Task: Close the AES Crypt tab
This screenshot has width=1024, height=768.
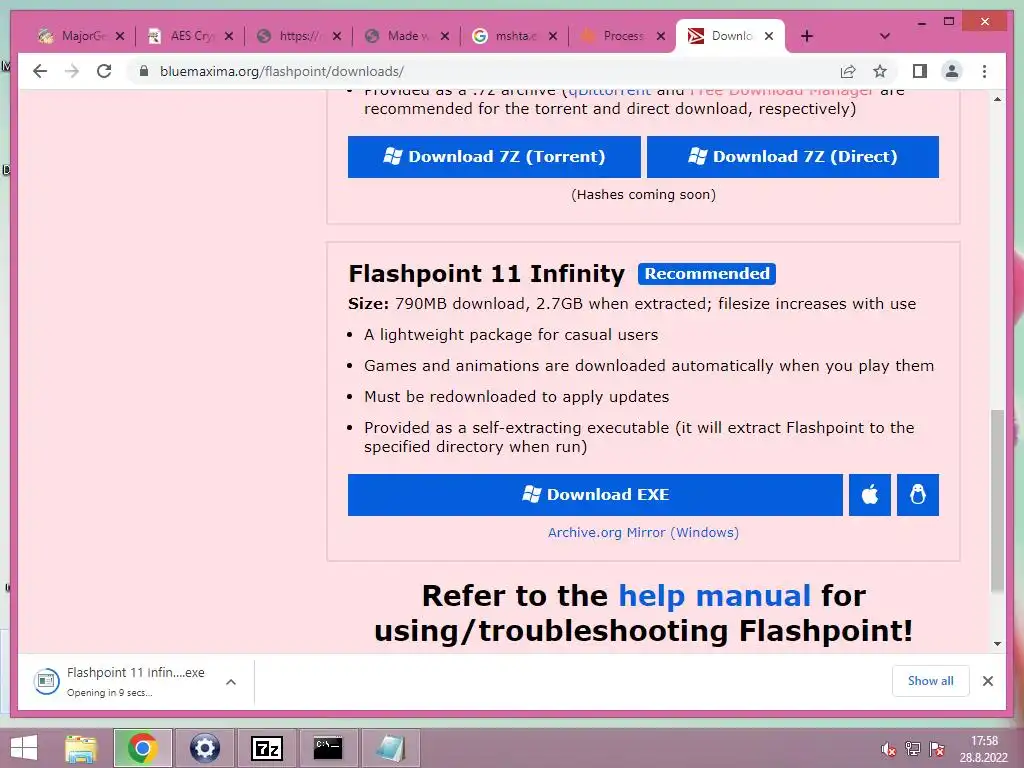Action: pyautogui.click(x=229, y=36)
